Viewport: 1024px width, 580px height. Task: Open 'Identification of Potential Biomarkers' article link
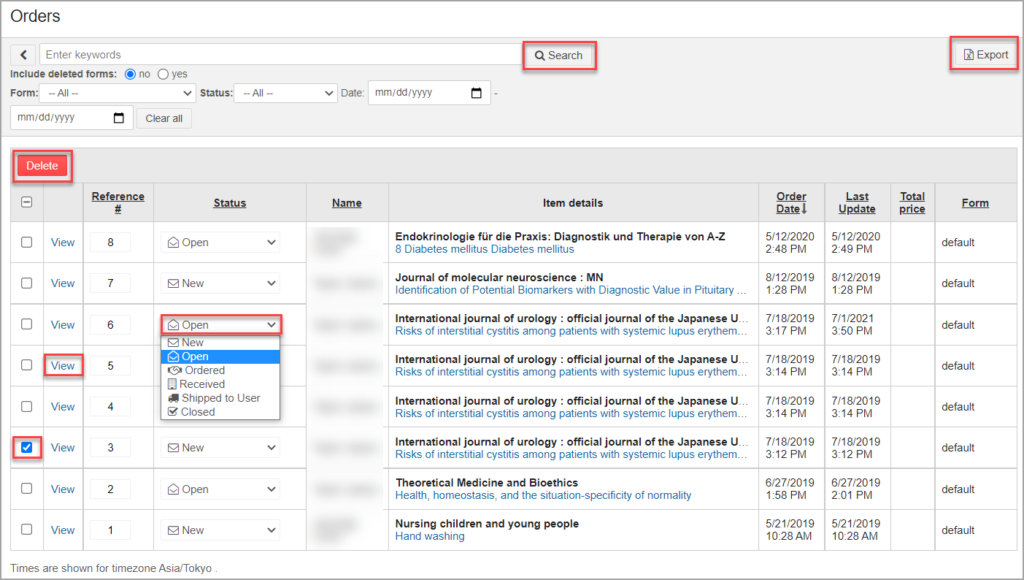coord(570,290)
